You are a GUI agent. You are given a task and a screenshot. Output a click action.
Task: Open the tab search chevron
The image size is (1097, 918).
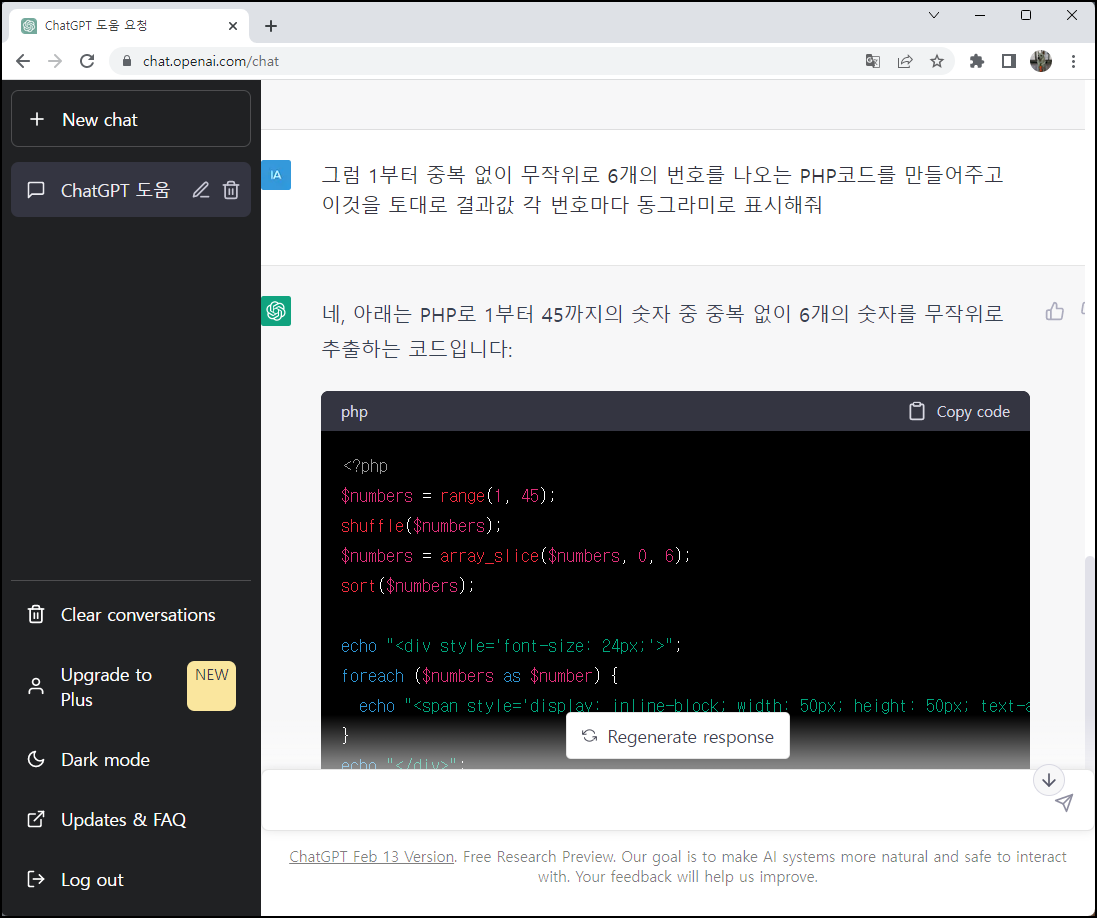[x=933, y=15]
